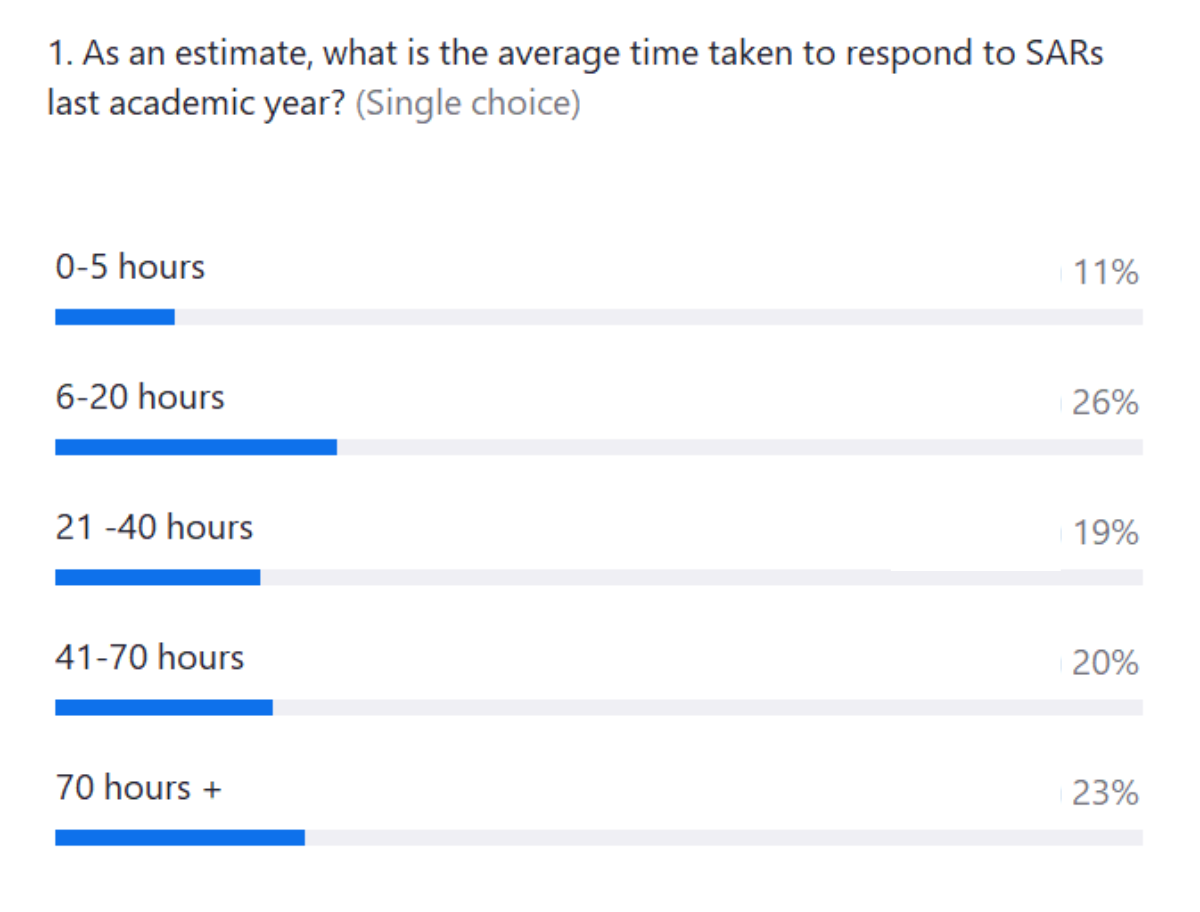Select the '41-70 hours' option label
This screenshot has width=1200, height=912.
[150, 657]
